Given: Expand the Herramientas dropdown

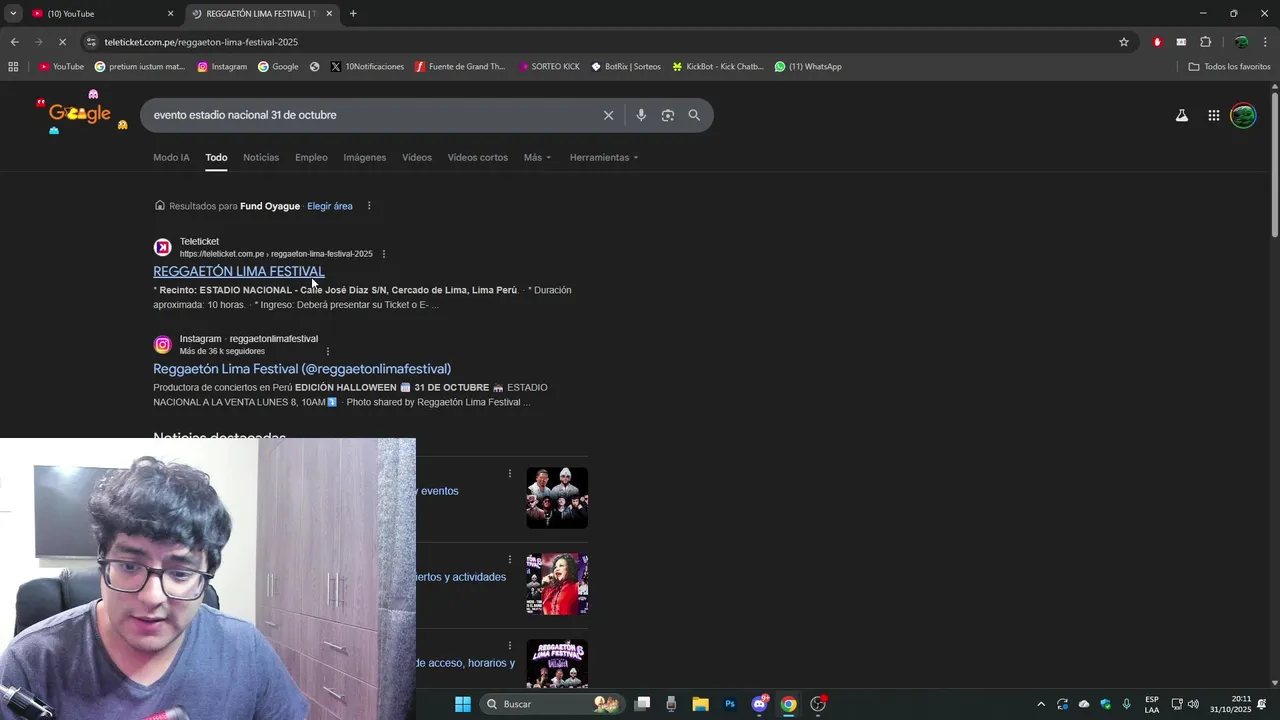Looking at the screenshot, I should tap(604, 157).
